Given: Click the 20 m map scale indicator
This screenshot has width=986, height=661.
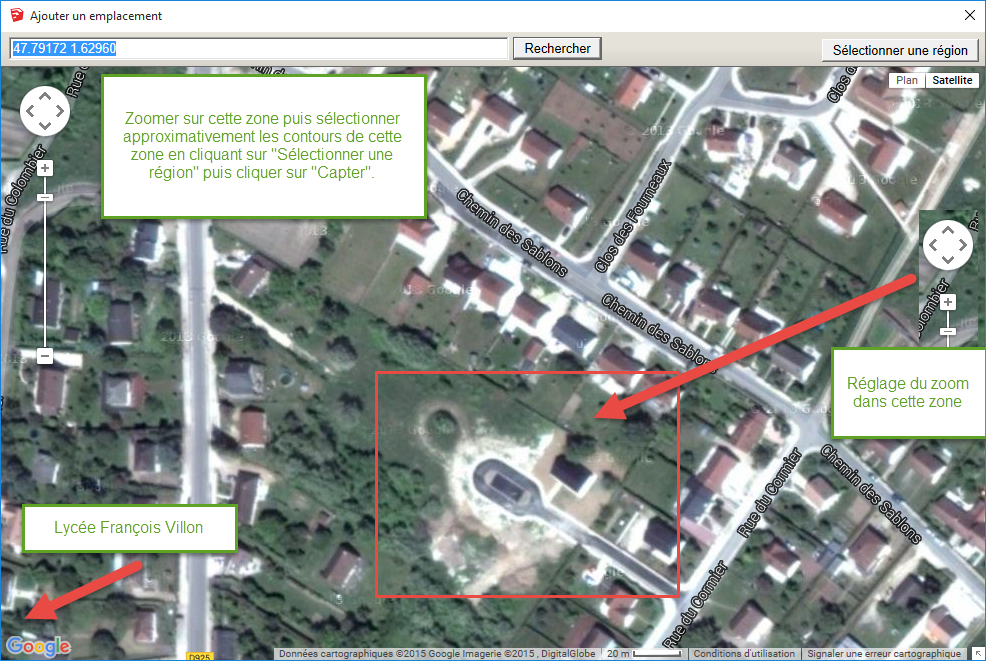Looking at the screenshot, I should click(x=644, y=654).
